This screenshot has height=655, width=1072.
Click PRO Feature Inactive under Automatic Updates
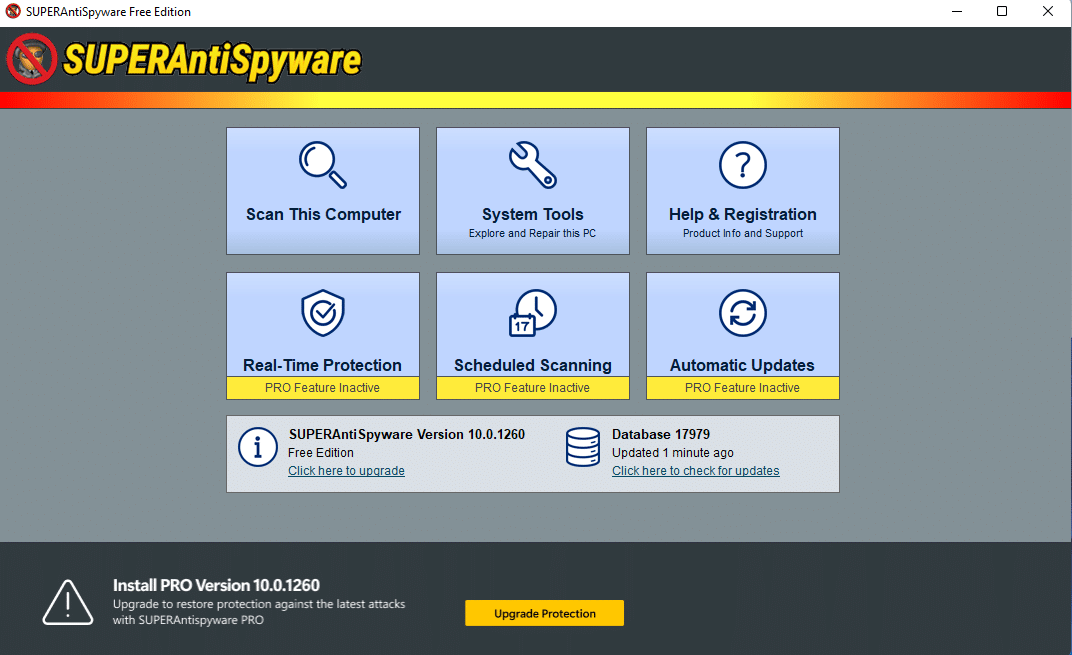(x=742, y=388)
